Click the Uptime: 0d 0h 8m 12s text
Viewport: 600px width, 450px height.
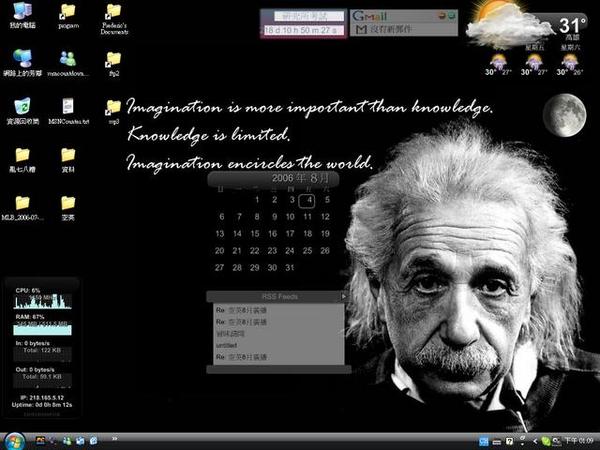(x=42, y=405)
